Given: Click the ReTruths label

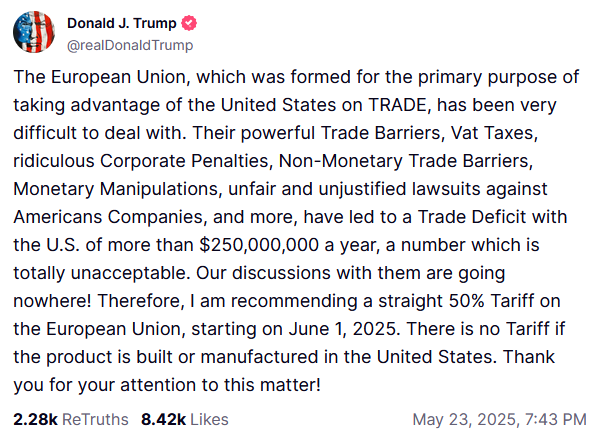Looking at the screenshot, I should (x=95, y=419).
